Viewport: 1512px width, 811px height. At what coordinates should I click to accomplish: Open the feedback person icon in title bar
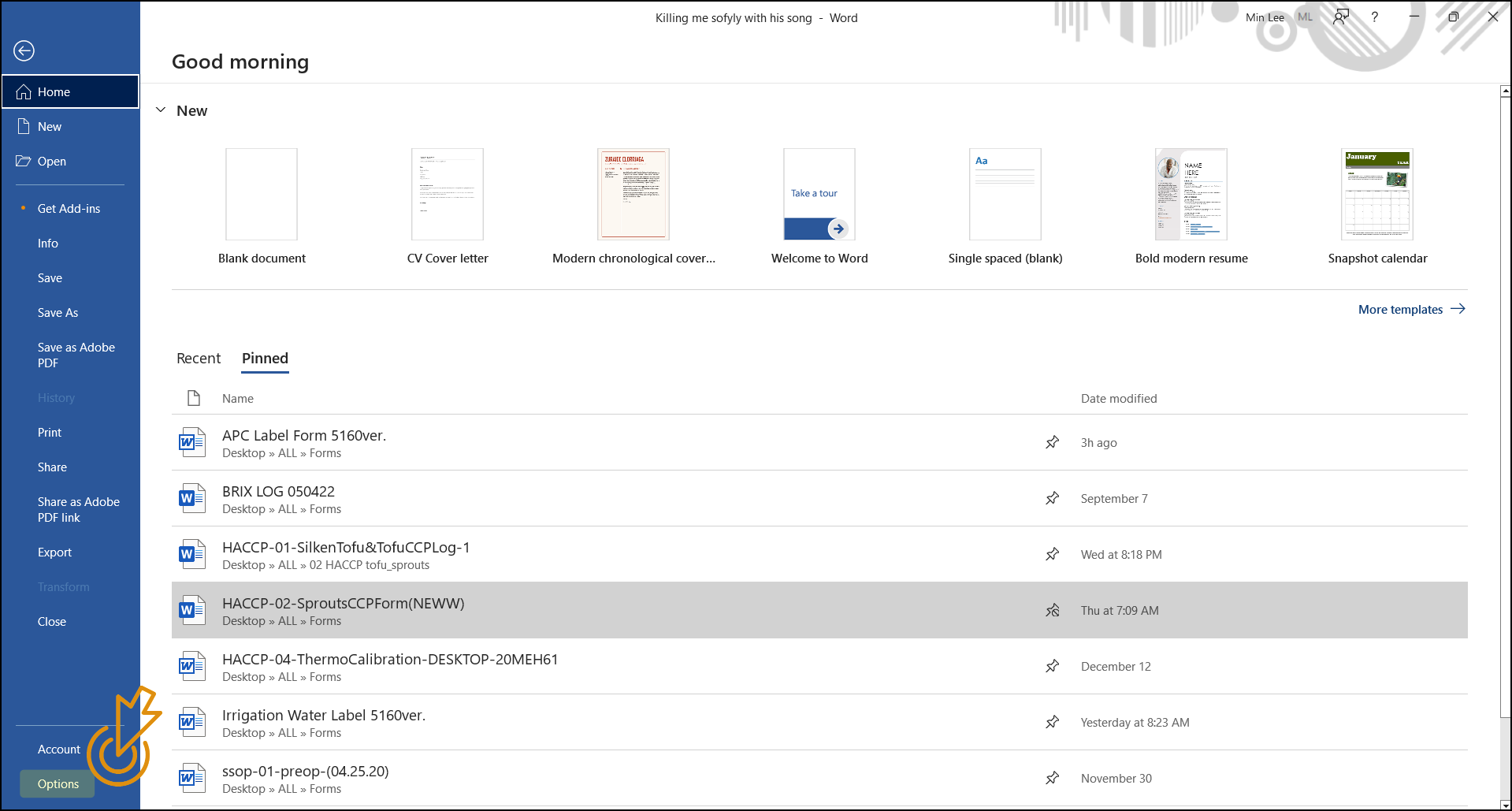(1340, 17)
